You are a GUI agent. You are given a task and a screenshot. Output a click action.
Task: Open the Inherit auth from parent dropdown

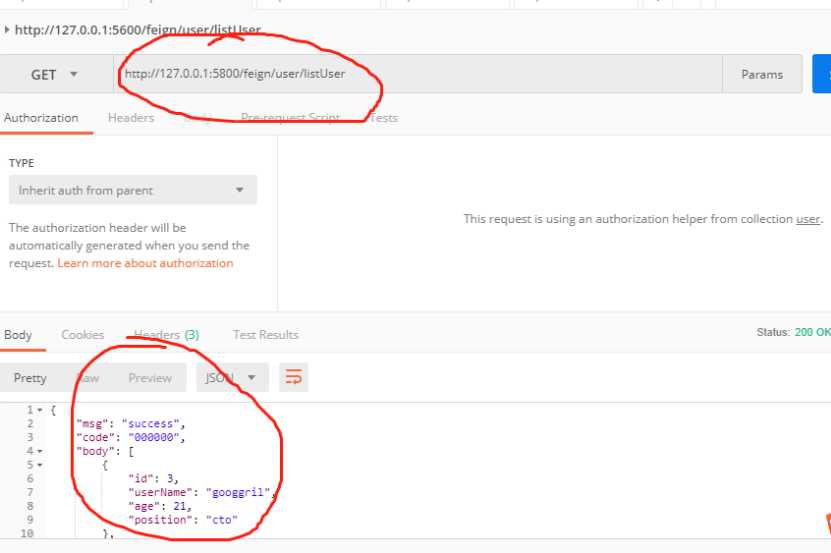(132, 190)
